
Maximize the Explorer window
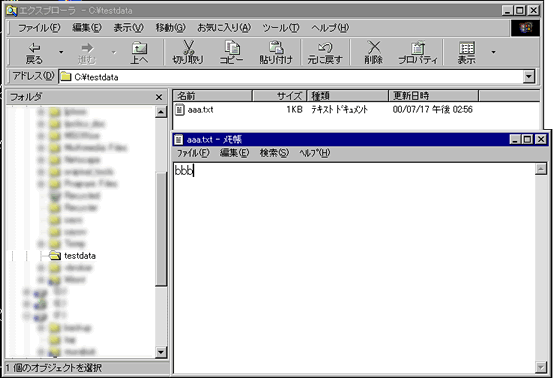pyautogui.click(x=520, y=10)
